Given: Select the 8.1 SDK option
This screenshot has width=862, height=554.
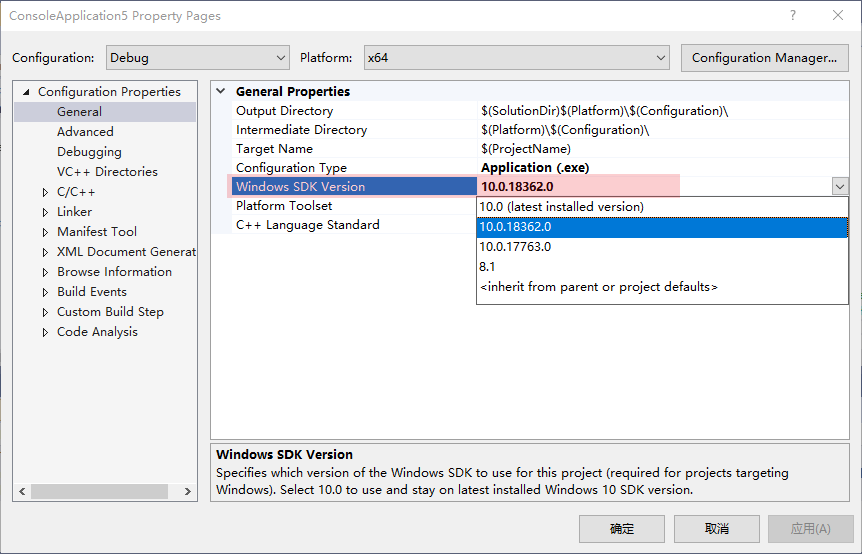Looking at the screenshot, I should point(488,267).
